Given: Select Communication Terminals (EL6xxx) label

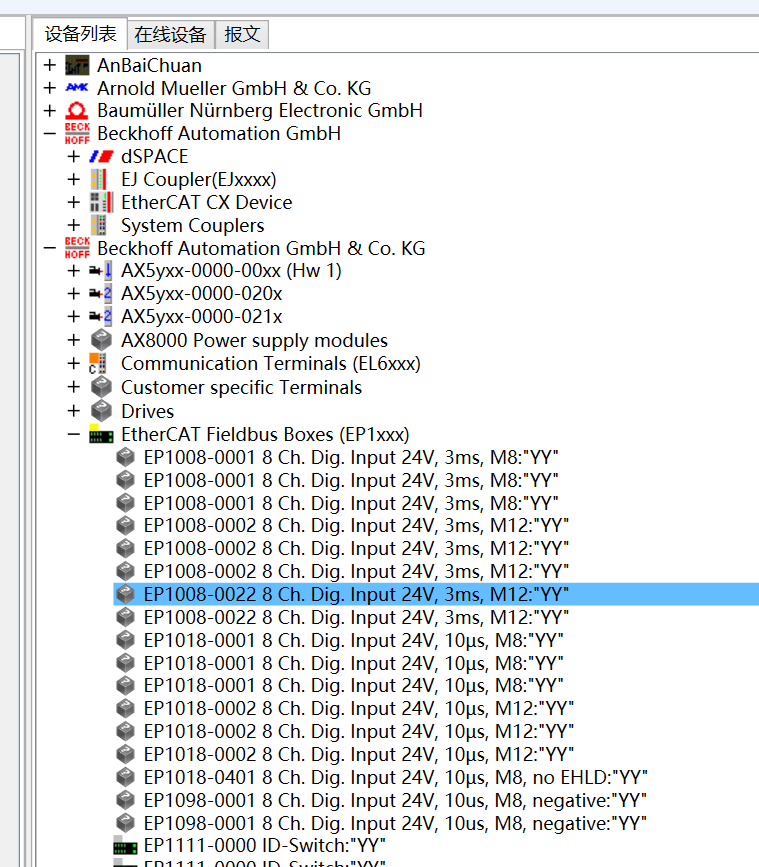Looking at the screenshot, I should [271, 363].
